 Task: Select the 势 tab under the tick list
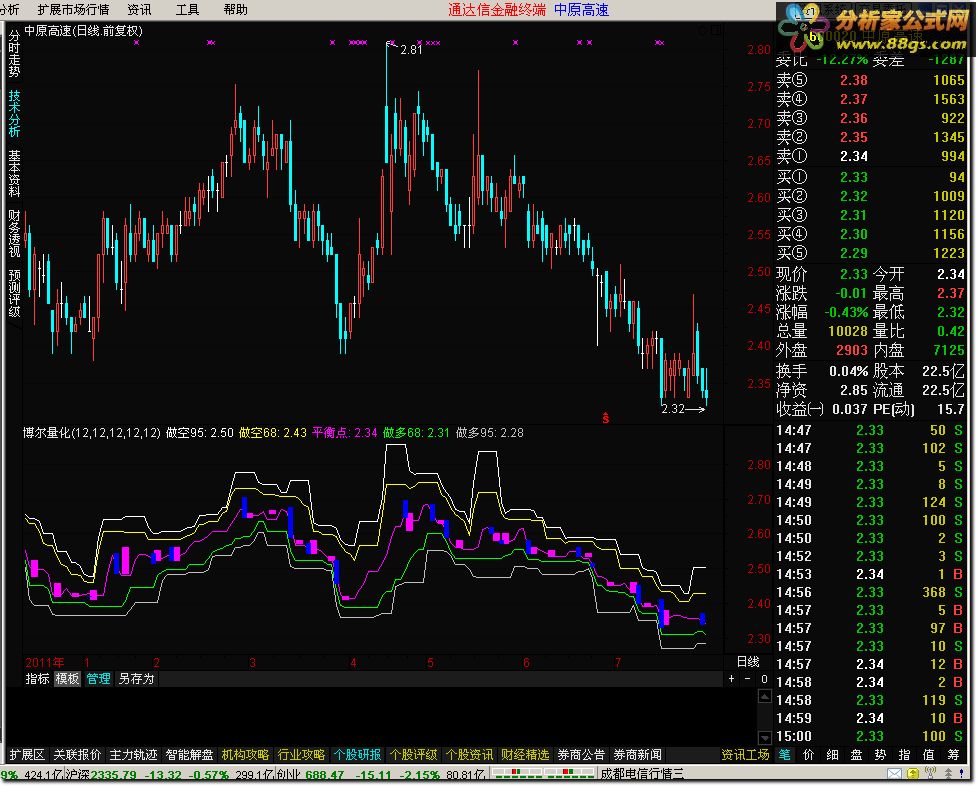(881, 755)
